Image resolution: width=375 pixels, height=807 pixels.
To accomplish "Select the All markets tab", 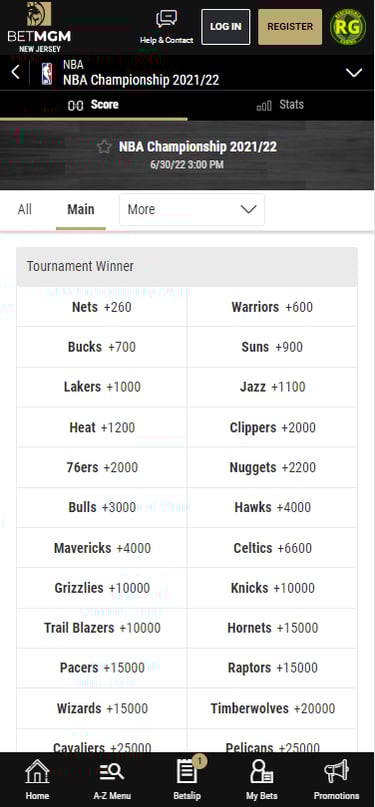I will [25, 209].
